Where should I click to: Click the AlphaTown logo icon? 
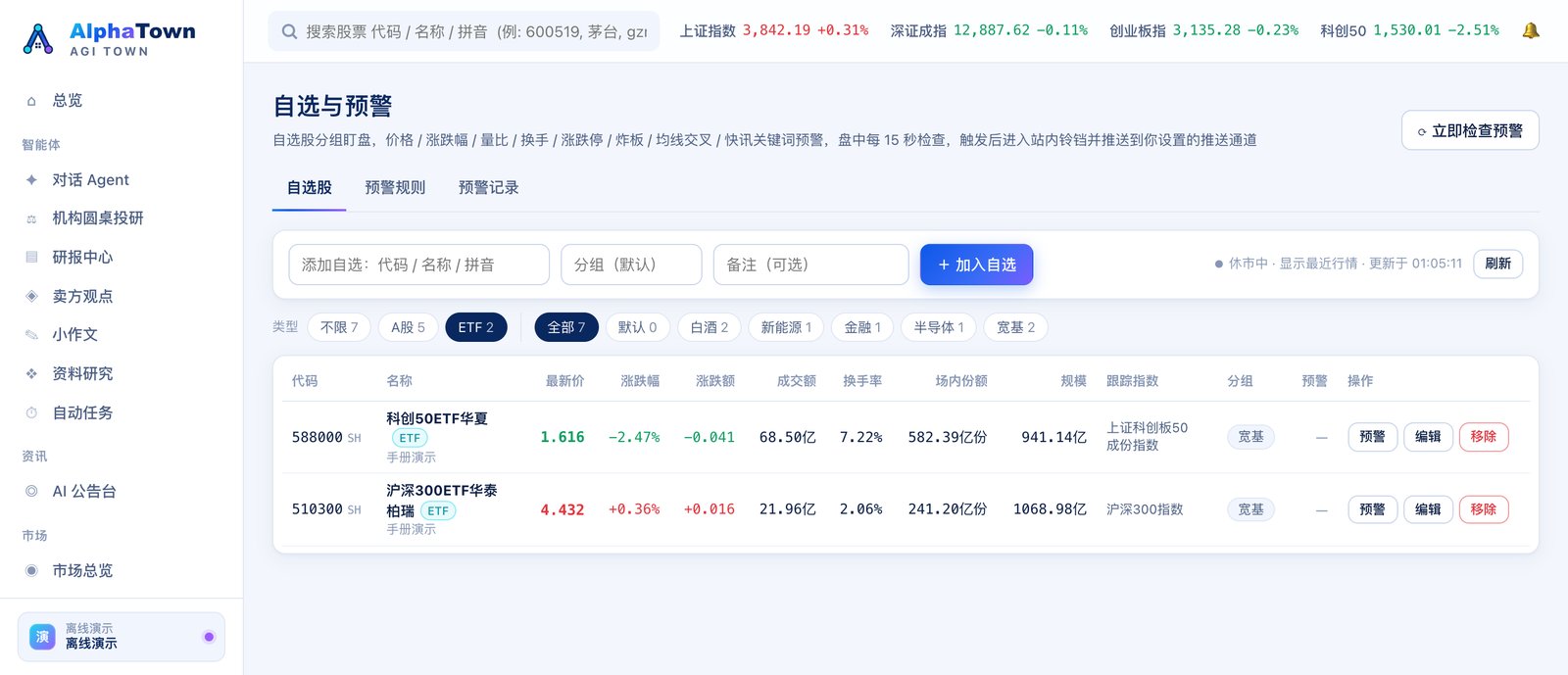[x=37, y=39]
